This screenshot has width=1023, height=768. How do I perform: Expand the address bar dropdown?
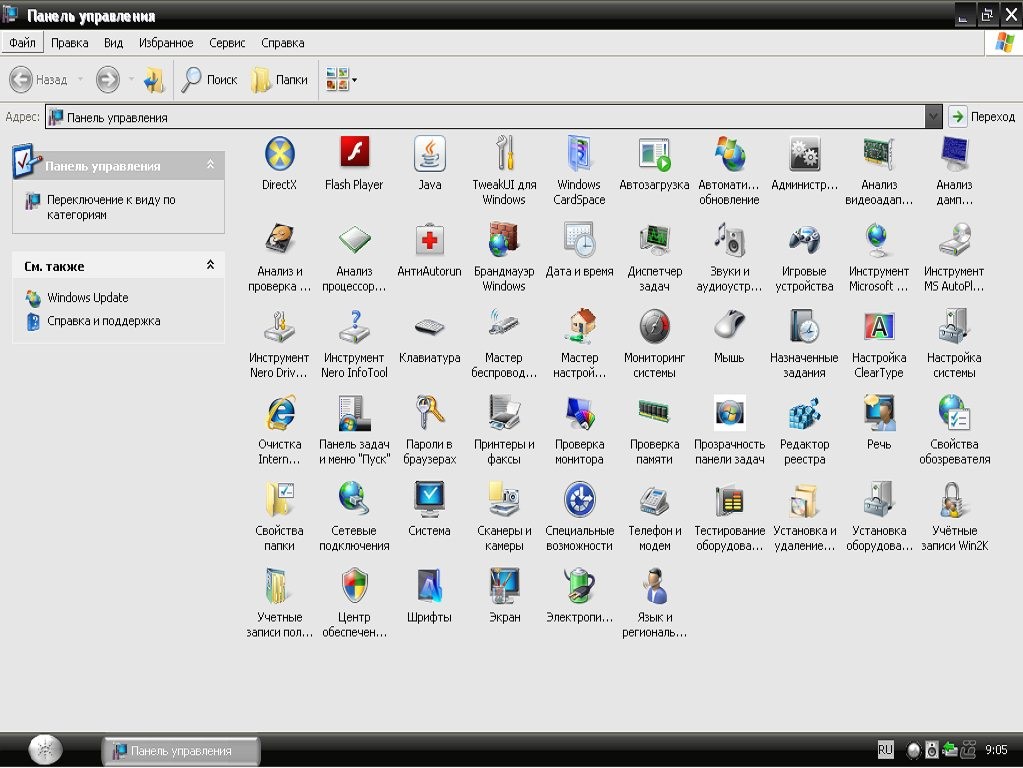point(934,117)
